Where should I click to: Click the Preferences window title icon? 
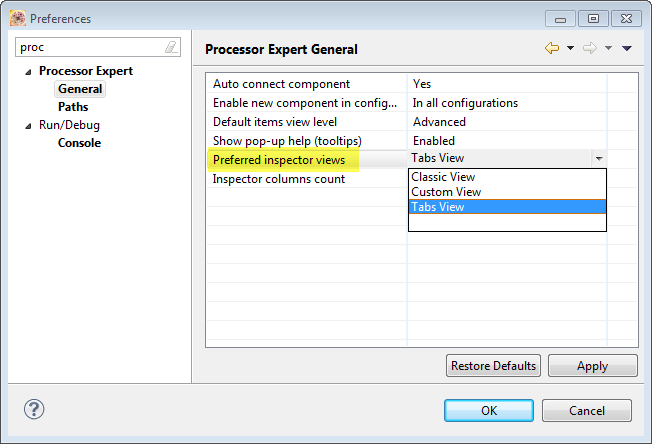pos(16,18)
